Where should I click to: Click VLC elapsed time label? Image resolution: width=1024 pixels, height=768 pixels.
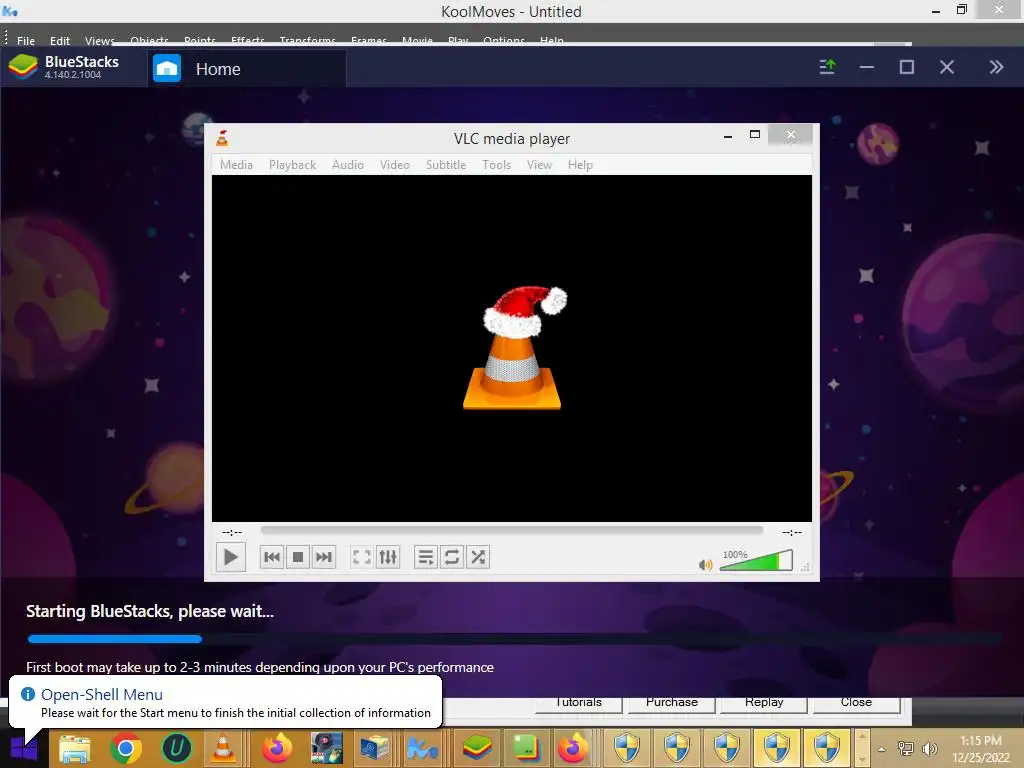coord(232,532)
